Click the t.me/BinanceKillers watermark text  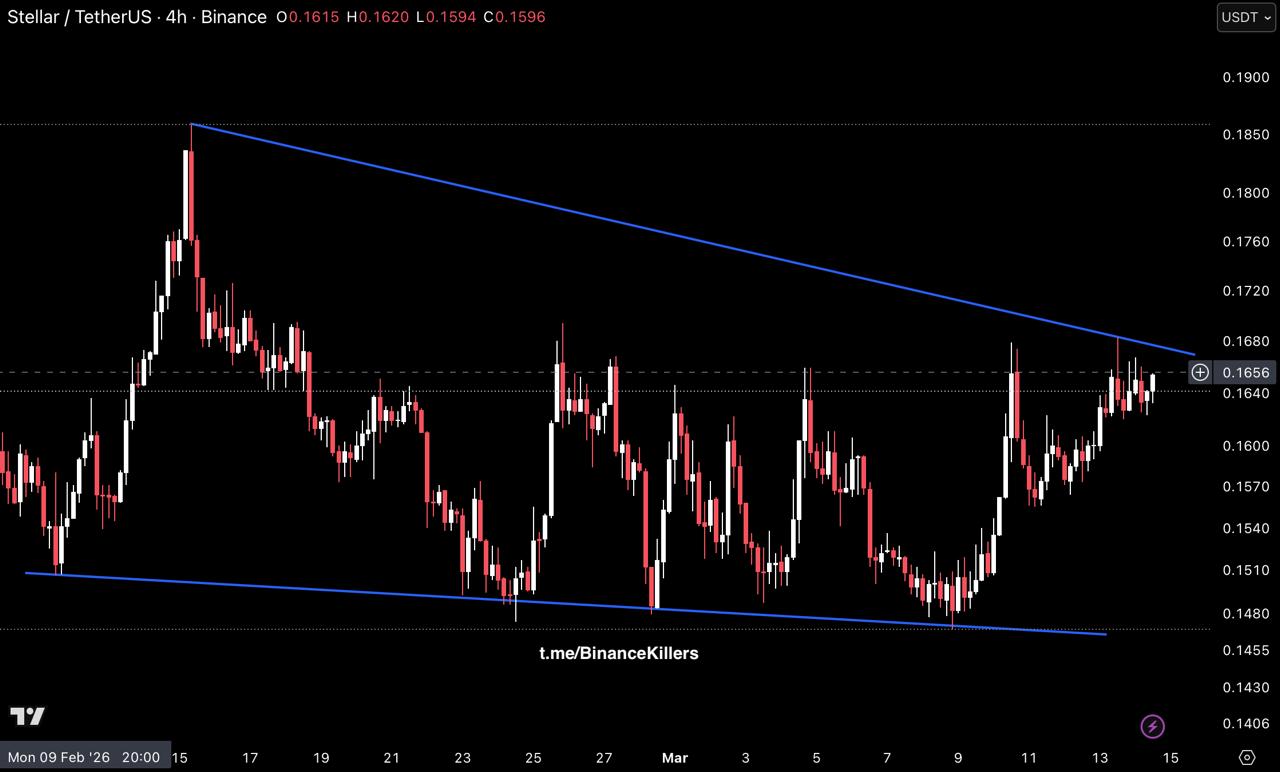tap(618, 653)
